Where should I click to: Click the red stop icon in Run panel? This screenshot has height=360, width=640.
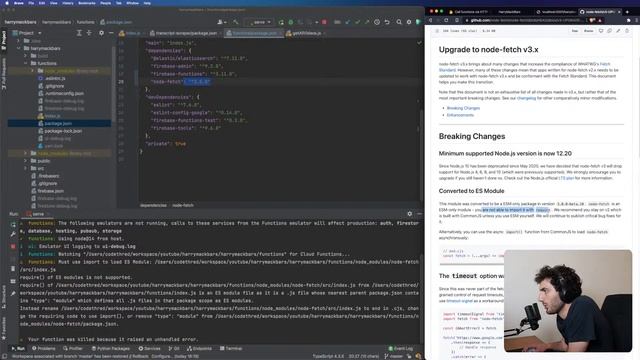[x=13, y=246]
